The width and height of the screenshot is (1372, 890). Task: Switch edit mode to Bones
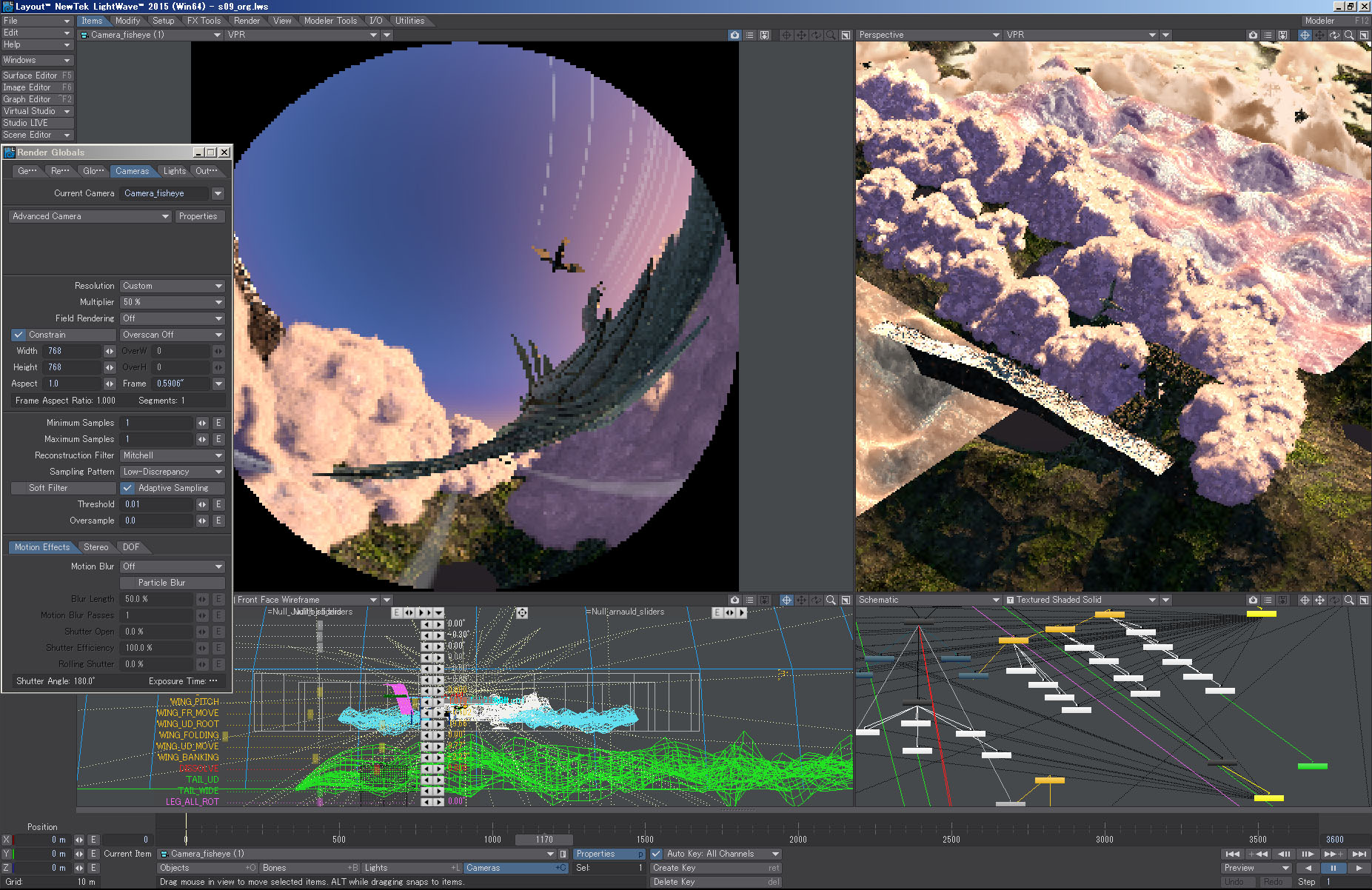[310, 868]
